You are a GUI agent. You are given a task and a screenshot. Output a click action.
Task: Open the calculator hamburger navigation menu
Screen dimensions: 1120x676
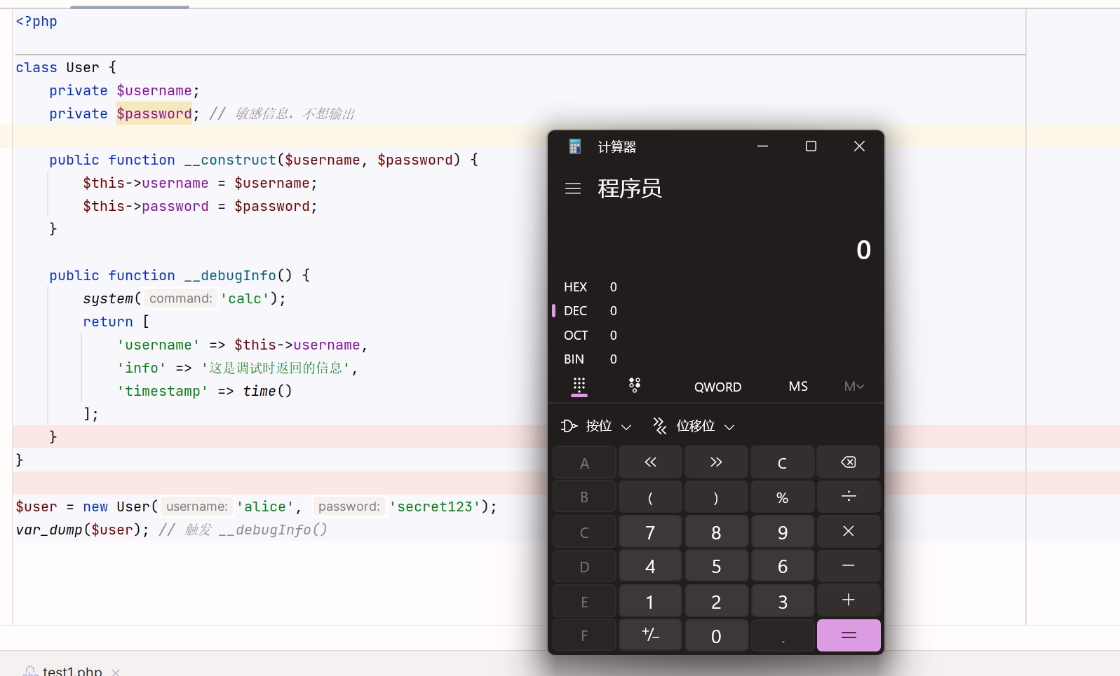pyautogui.click(x=573, y=189)
